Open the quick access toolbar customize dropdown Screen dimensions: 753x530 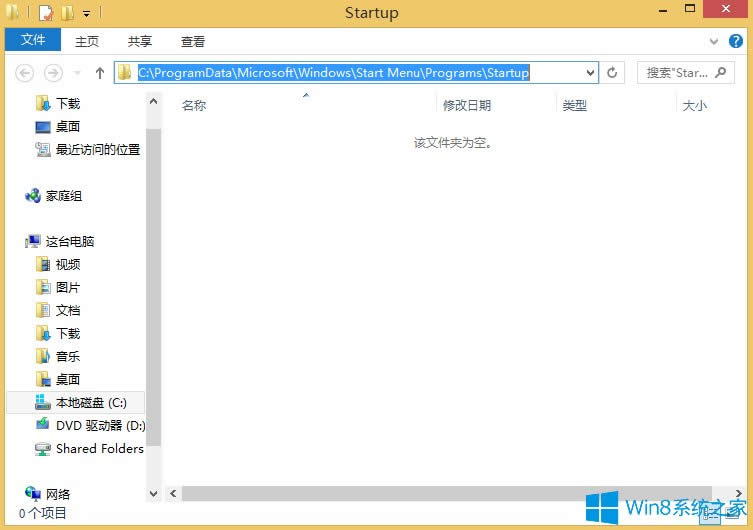(86, 13)
